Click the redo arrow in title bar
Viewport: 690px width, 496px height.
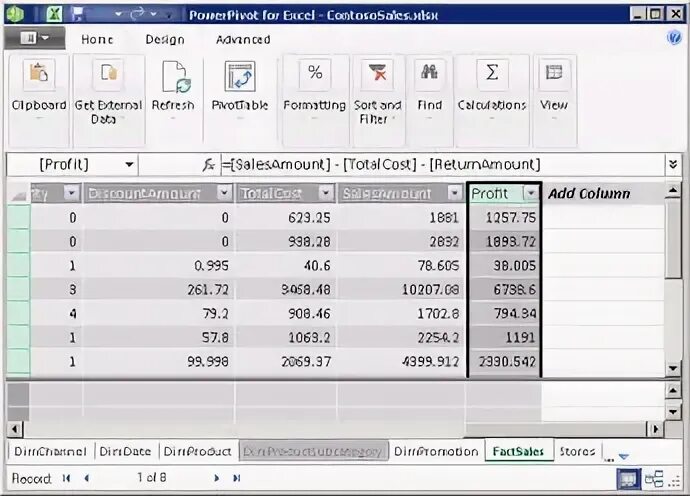pyautogui.click(x=137, y=14)
